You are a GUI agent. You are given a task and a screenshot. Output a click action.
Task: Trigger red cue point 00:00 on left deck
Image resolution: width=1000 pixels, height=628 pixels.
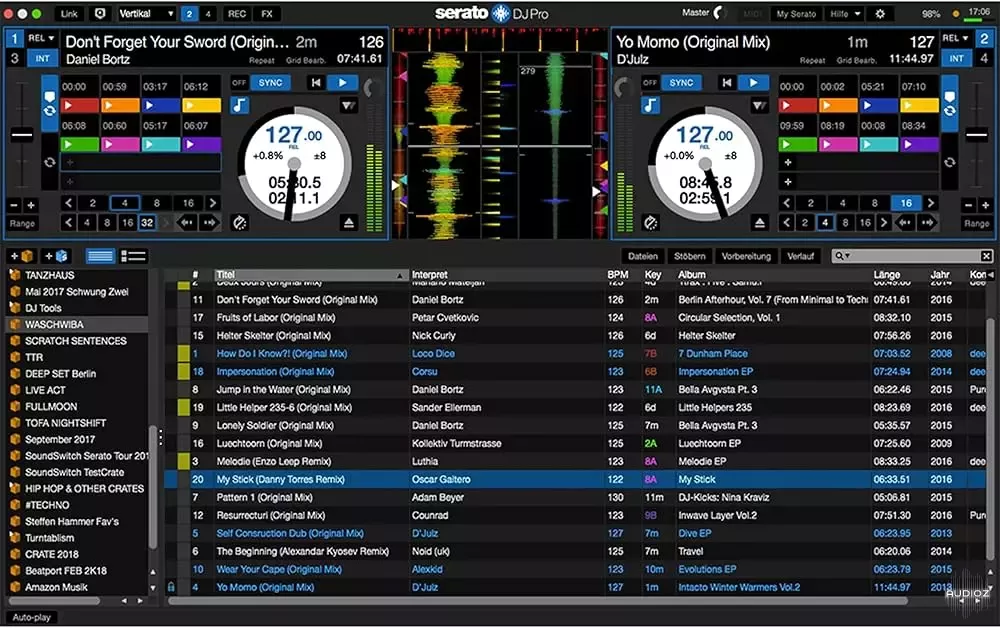80,105
